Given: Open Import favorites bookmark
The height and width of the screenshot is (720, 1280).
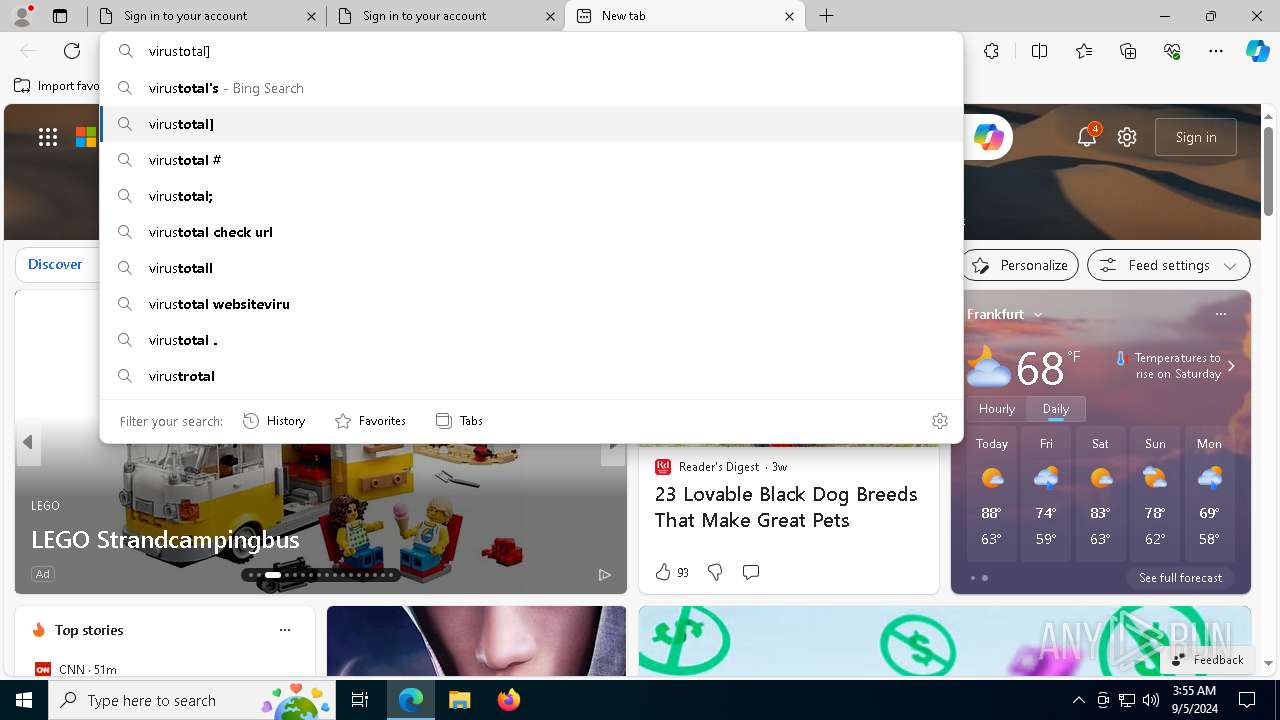Looking at the screenshot, I should [x=58, y=86].
